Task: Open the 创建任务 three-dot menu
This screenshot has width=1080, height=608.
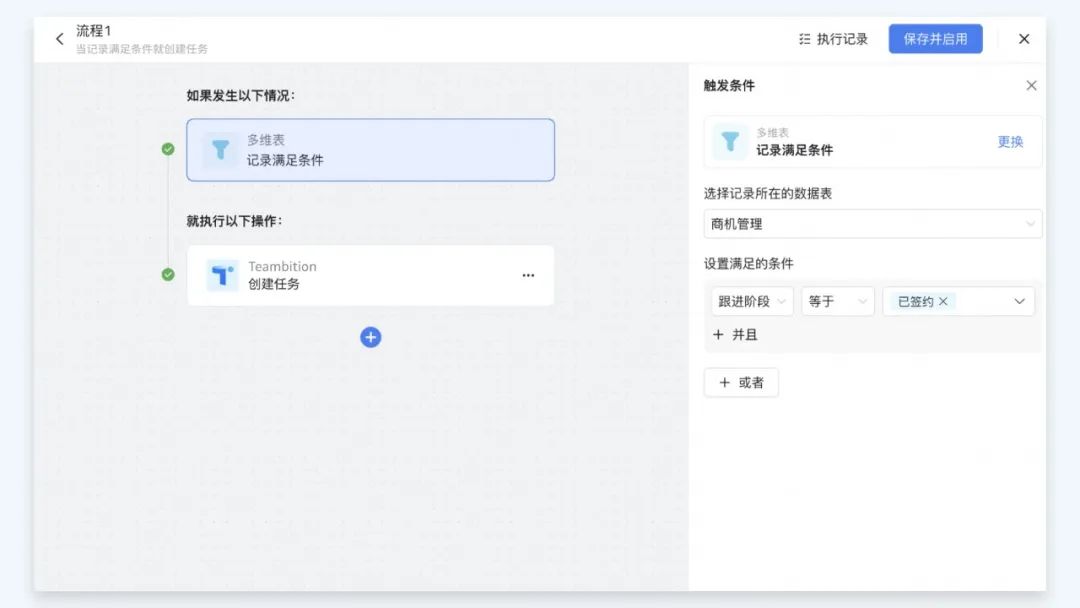Action: click(x=528, y=275)
